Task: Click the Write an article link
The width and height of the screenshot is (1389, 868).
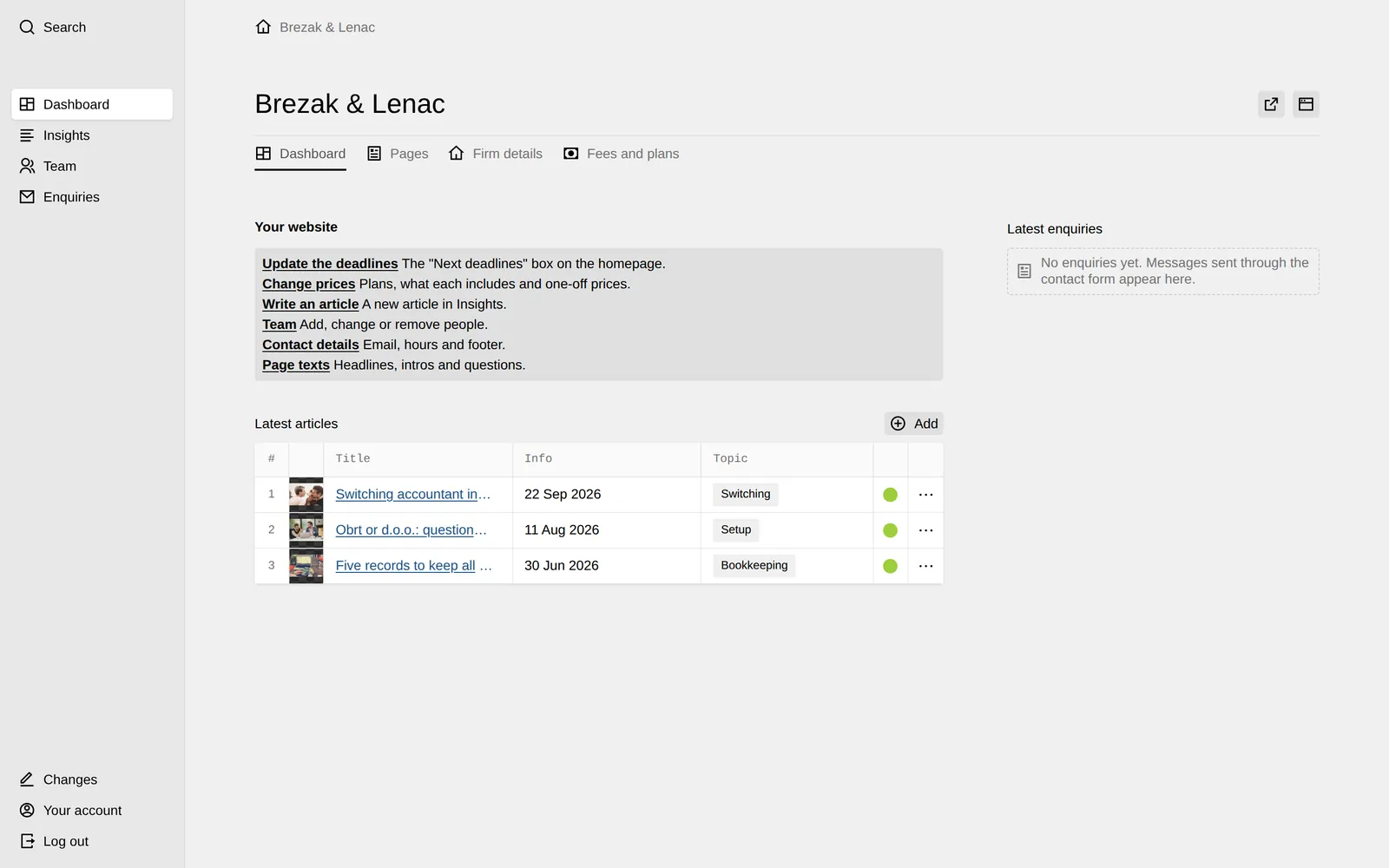Action: click(311, 304)
